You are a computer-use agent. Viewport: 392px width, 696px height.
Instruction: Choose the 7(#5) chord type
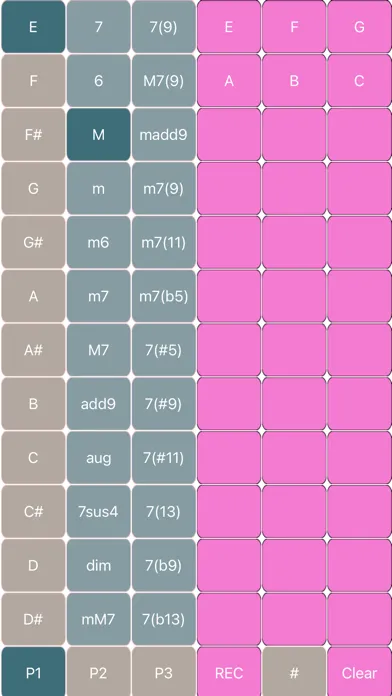(164, 350)
